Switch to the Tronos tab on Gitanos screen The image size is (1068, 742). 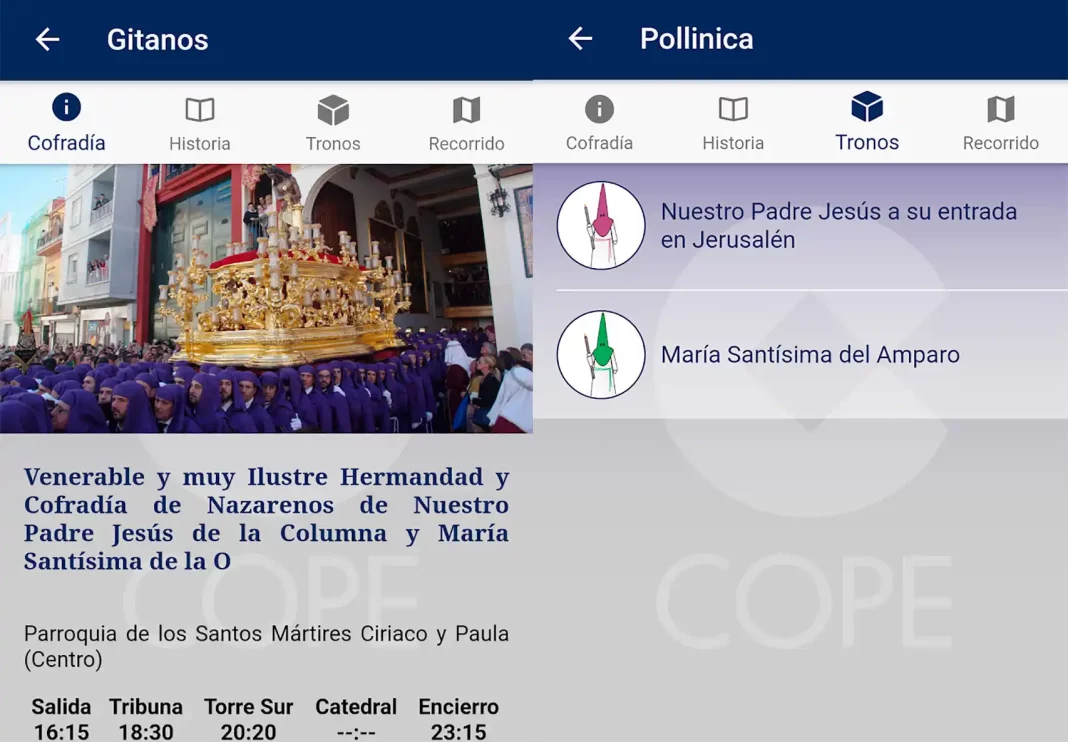[333, 120]
